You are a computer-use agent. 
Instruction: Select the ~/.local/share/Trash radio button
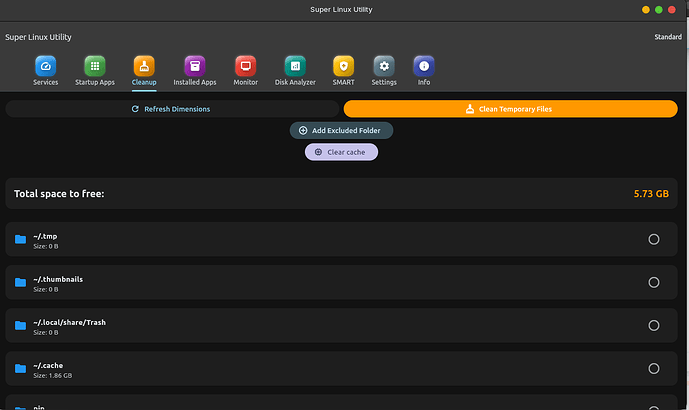[653, 325]
